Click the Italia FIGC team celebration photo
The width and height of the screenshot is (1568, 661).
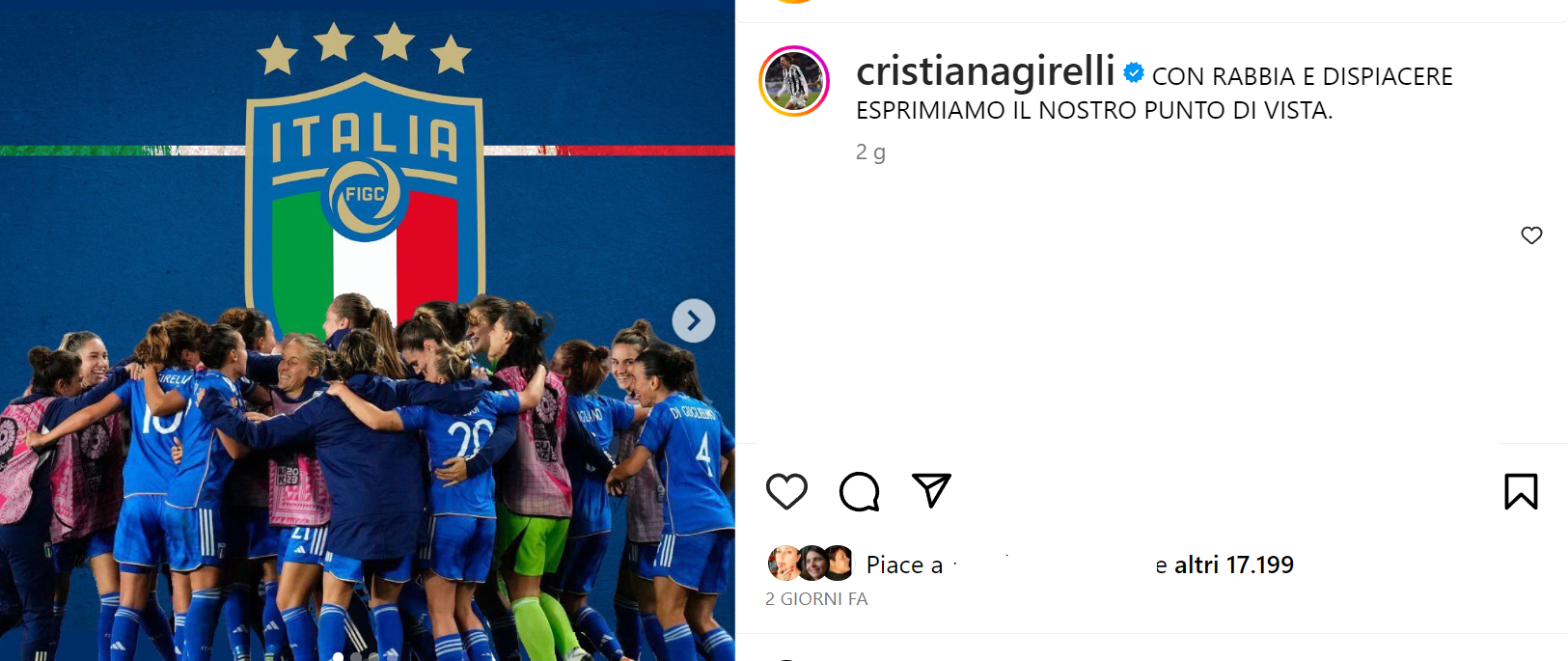pyautogui.click(x=367, y=330)
